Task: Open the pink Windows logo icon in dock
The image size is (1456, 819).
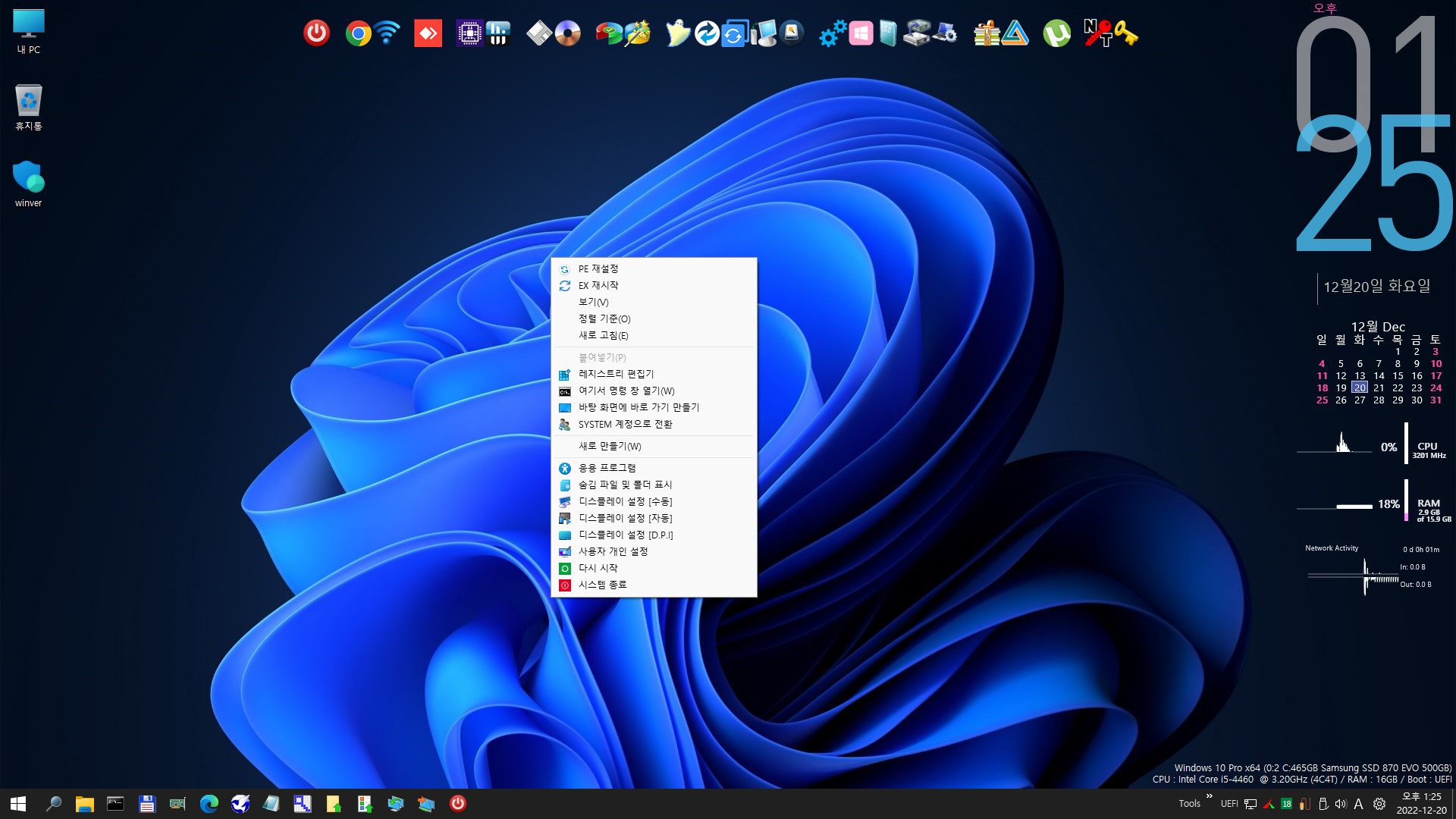Action: tap(861, 33)
